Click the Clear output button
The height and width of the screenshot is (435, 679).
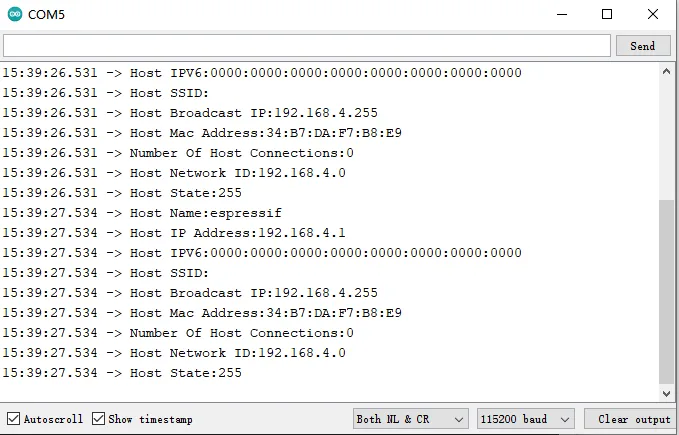(x=631, y=419)
